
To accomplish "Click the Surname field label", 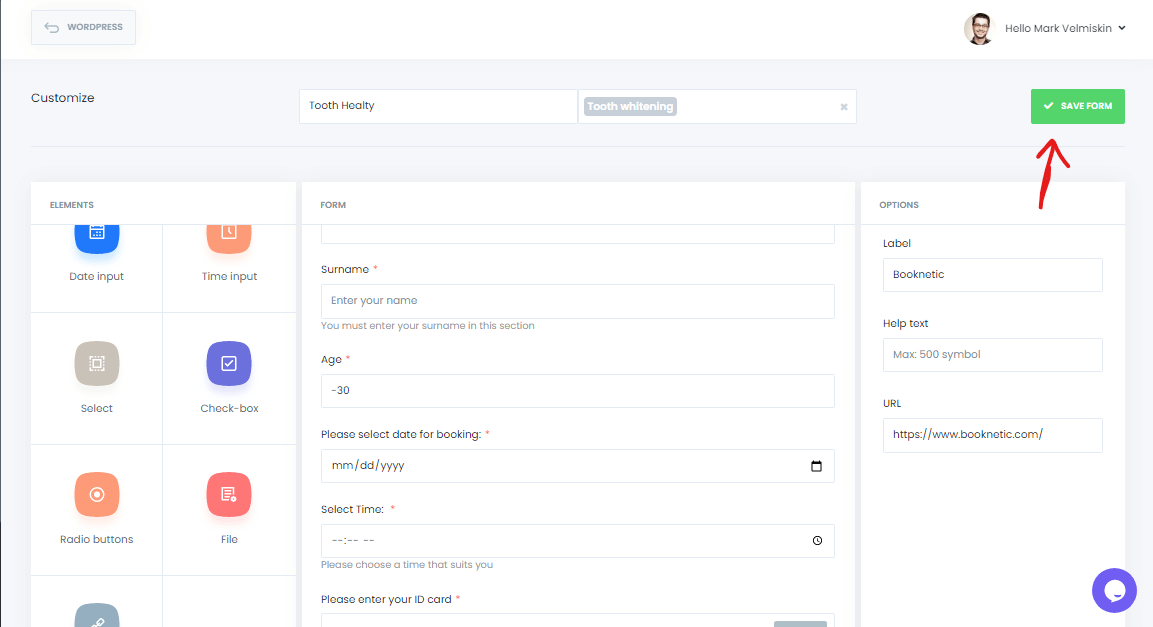I will (345, 270).
